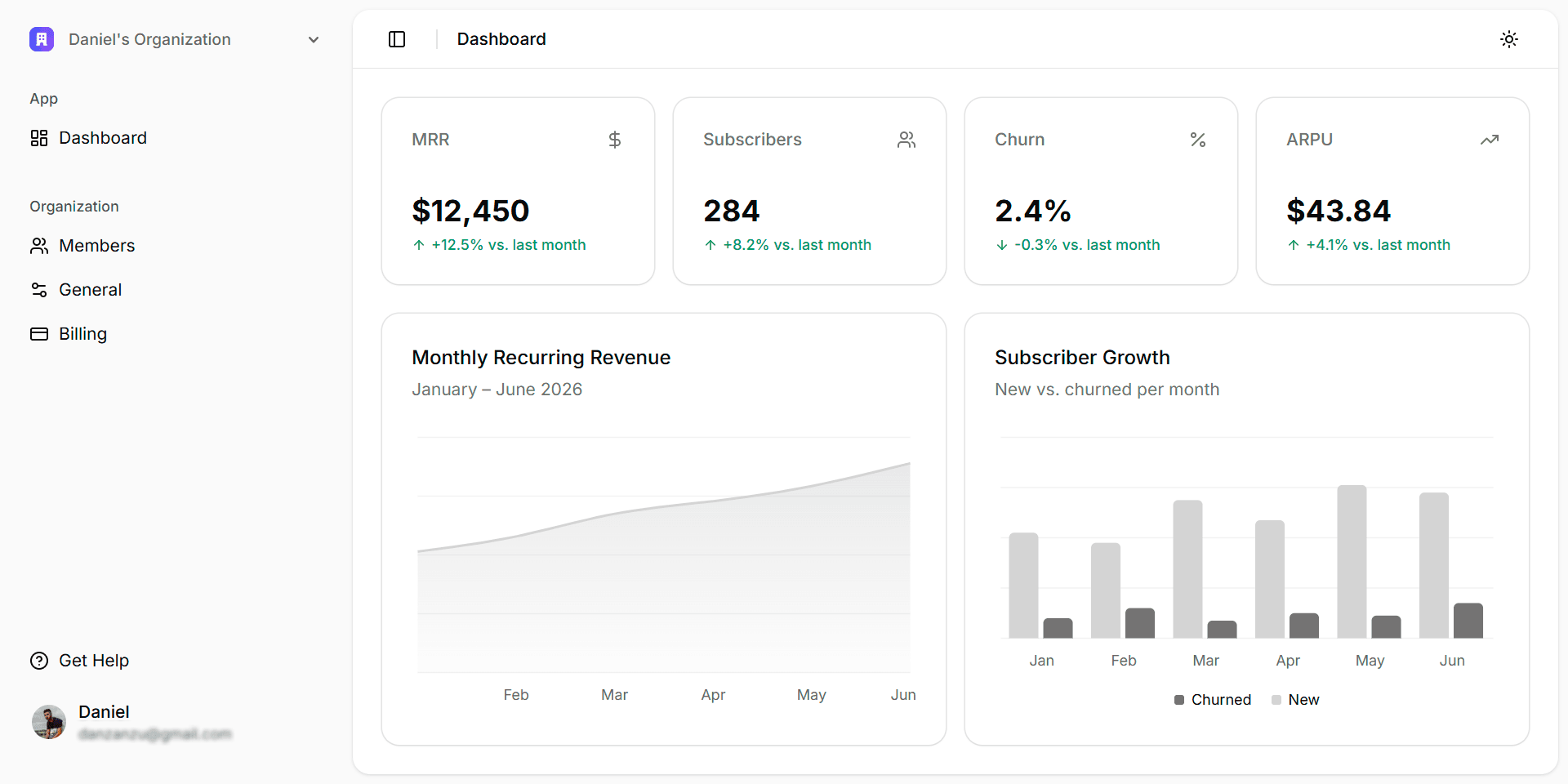Click the up arrow beside +12.5%

point(419,245)
